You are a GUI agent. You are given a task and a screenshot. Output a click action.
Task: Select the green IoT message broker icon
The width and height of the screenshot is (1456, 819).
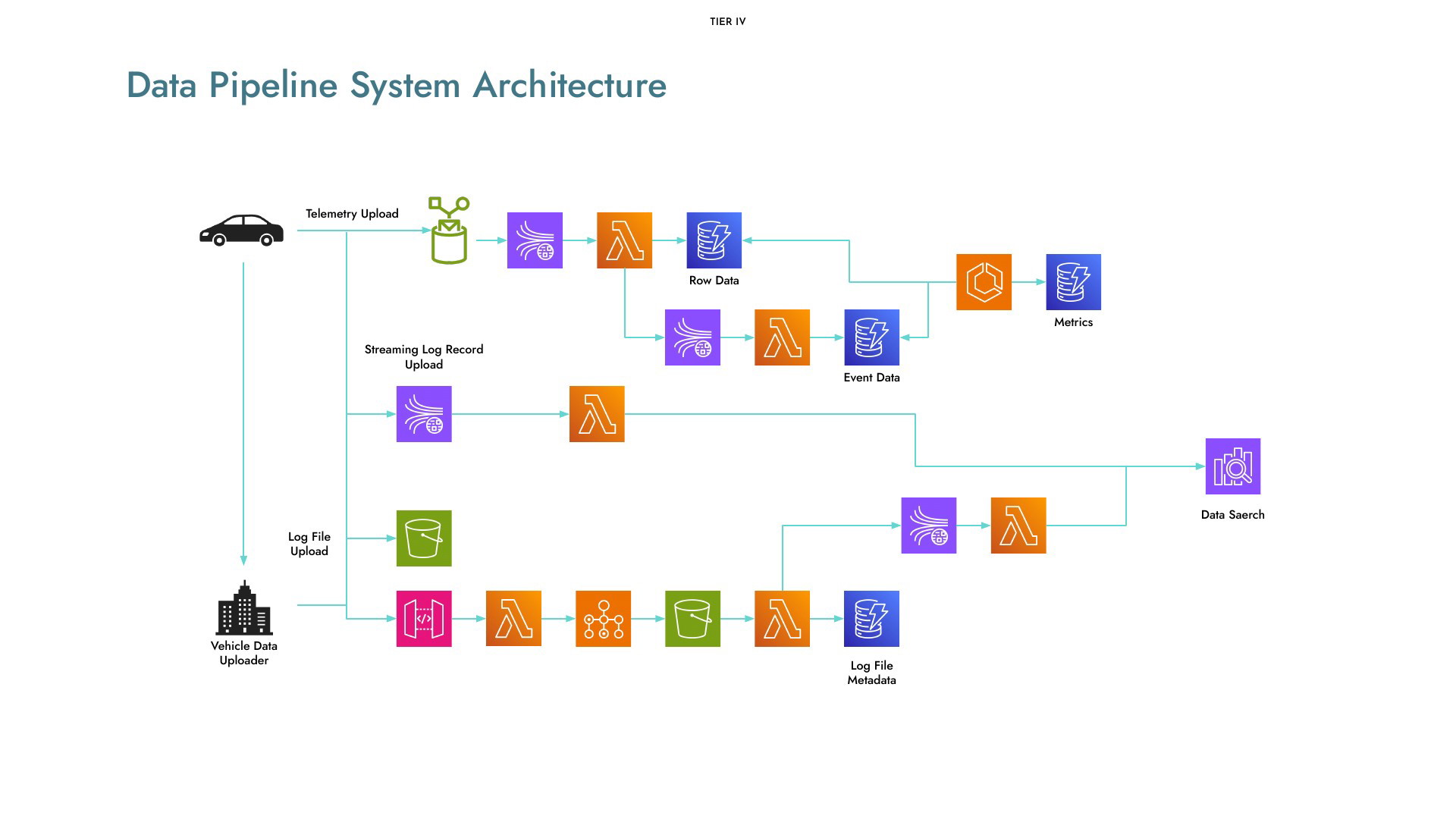click(449, 231)
